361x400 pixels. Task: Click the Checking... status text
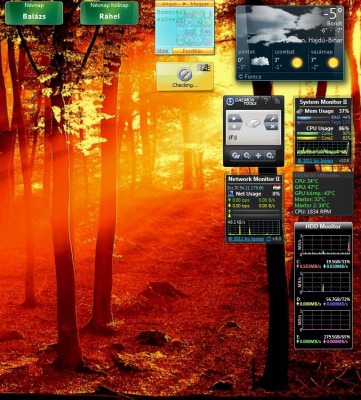(x=184, y=85)
